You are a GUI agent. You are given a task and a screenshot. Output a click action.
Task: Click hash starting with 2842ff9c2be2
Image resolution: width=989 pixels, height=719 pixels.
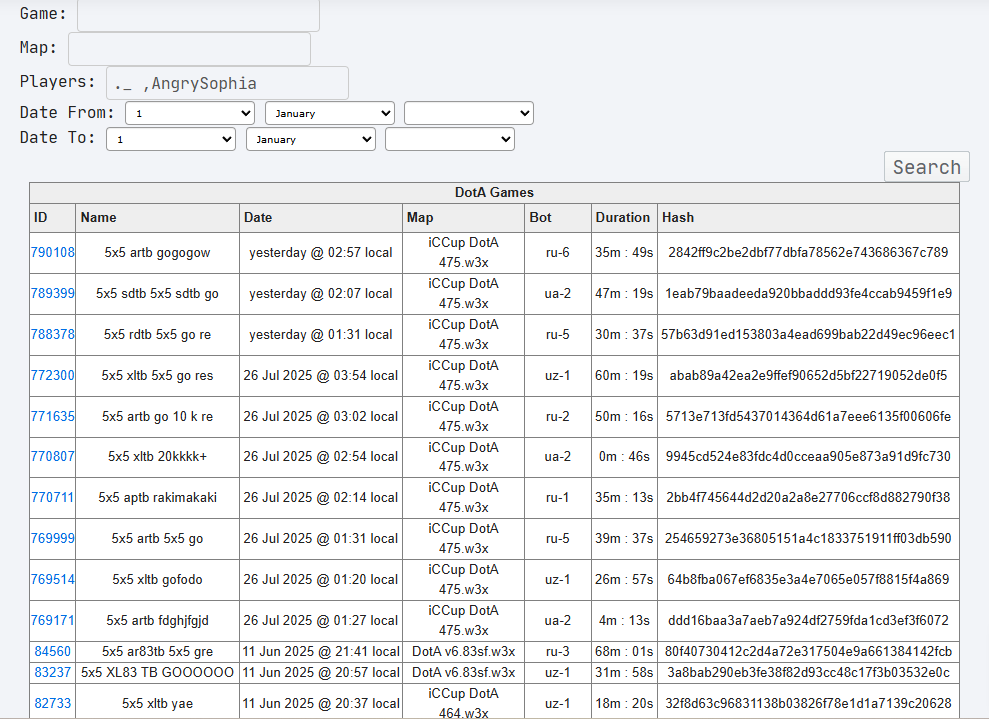[809, 253]
